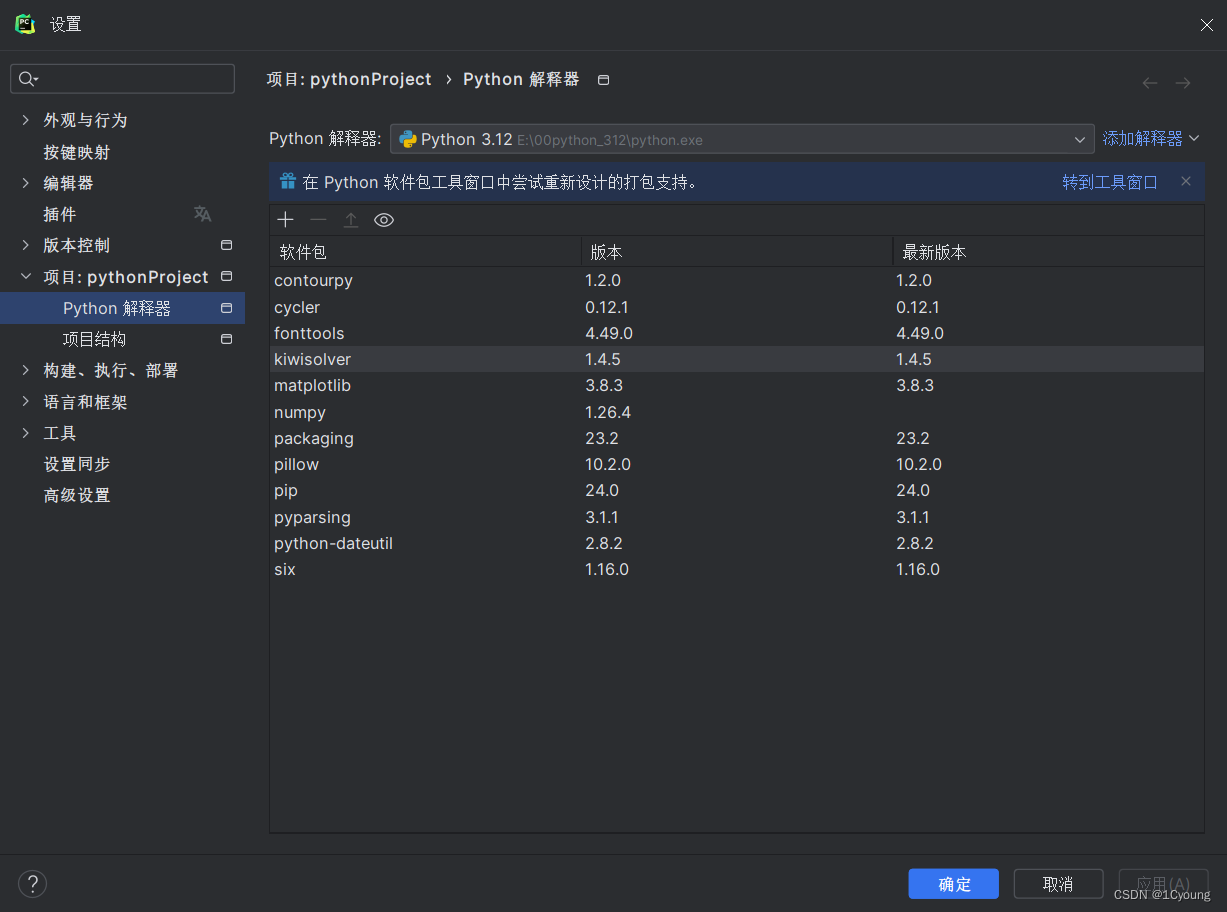Viewport: 1227px width, 912px height.
Task: Select the packaging package row
Action: click(737, 438)
